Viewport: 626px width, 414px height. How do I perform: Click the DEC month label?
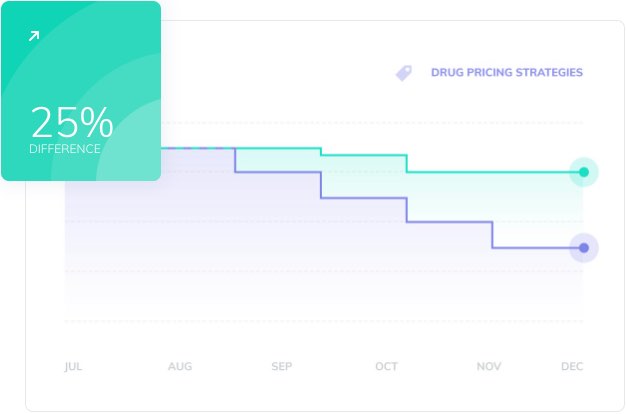tap(572, 367)
